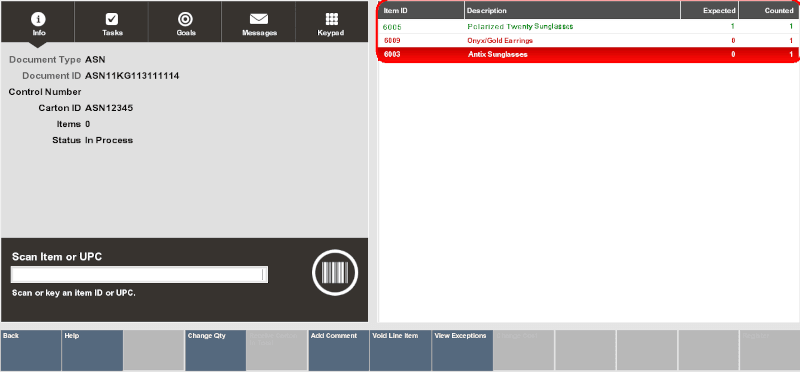Focus the Scan Item or UPC field
The width and height of the screenshot is (800, 372).
point(139,275)
